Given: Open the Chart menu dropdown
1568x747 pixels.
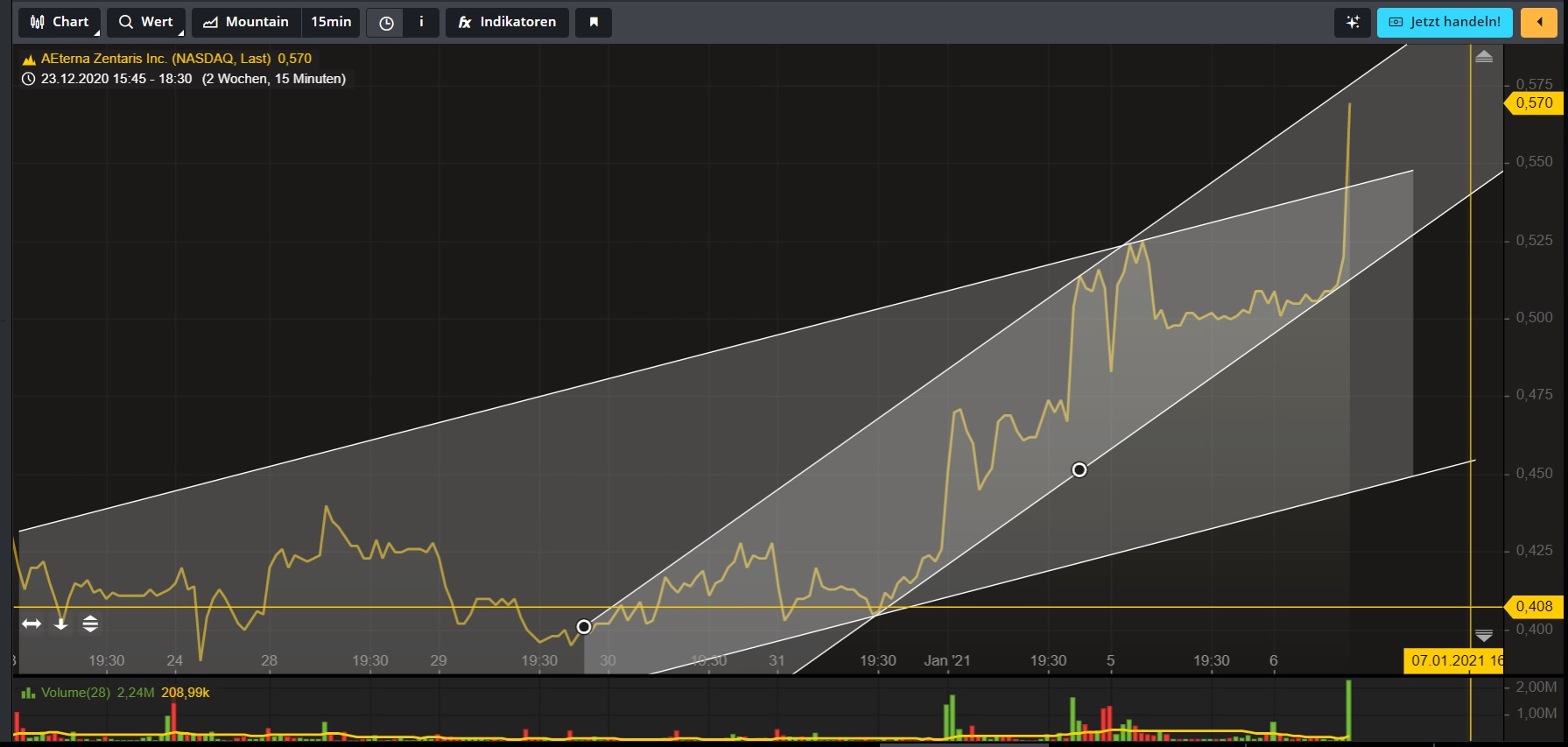Looking at the screenshot, I should (x=60, y=22).
